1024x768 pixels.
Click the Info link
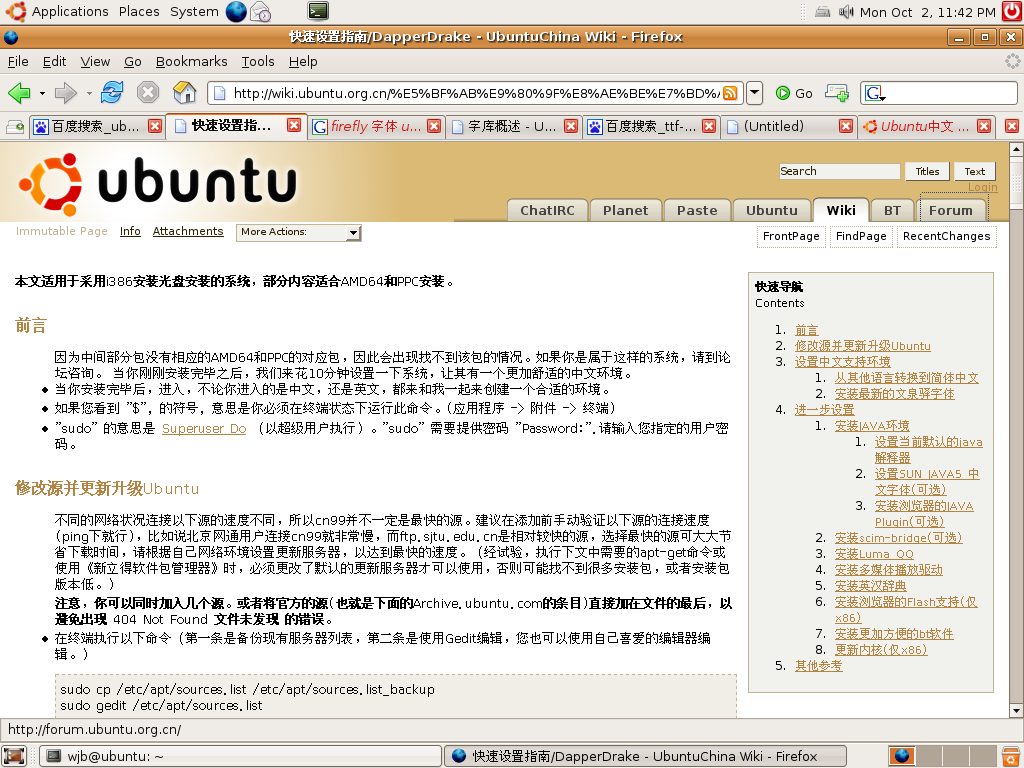(x=130, y=231)
